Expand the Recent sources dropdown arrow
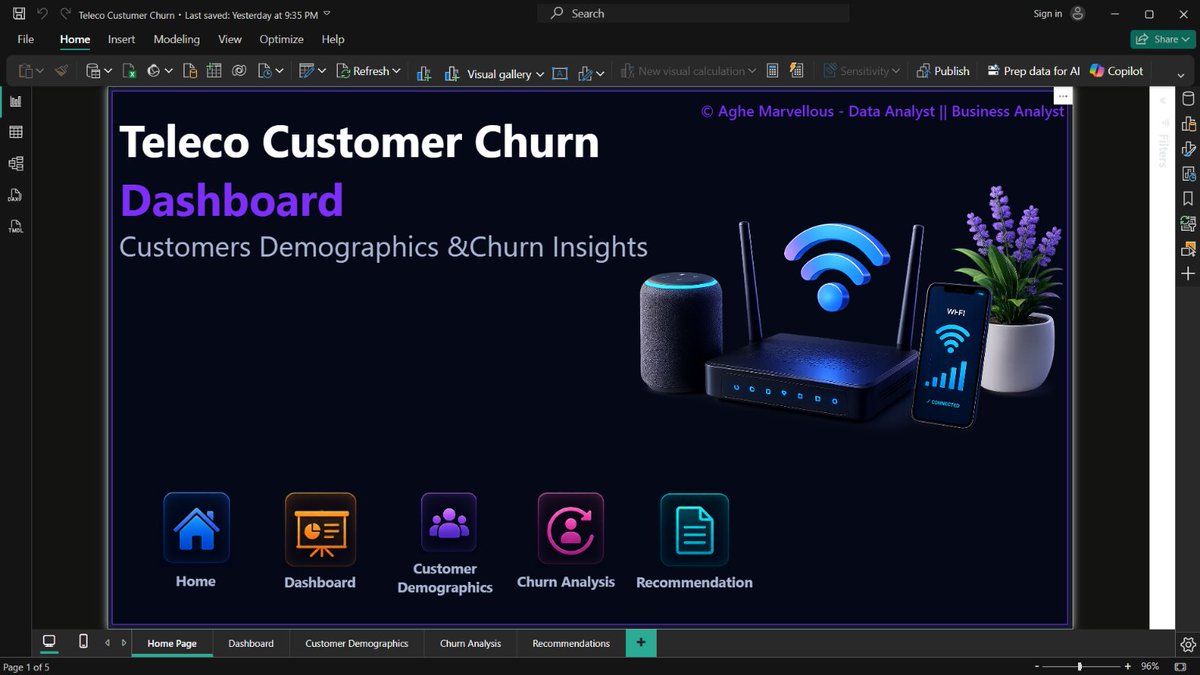The height and width of the screenshot is (675, 1200). 279,72
